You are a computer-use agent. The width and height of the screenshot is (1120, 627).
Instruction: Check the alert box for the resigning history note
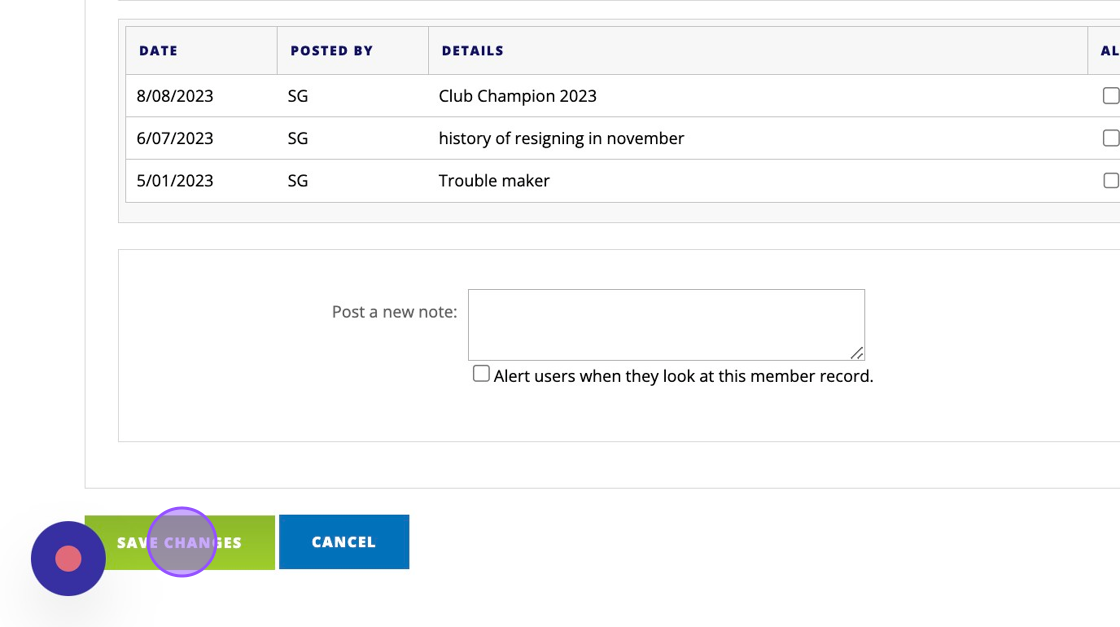click(x=1110, y=138)
